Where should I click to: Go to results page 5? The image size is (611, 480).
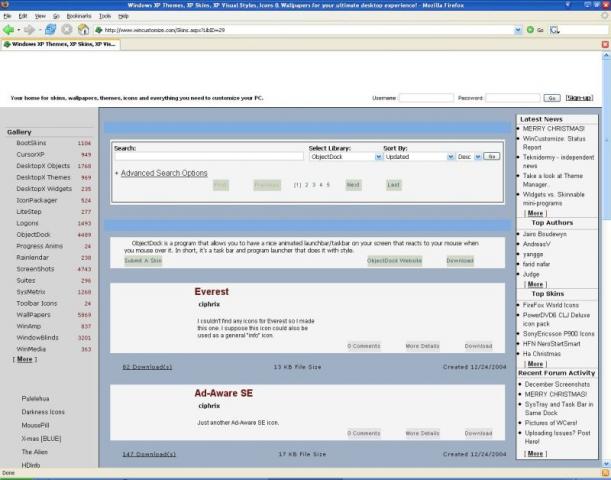tap(328, 185)
